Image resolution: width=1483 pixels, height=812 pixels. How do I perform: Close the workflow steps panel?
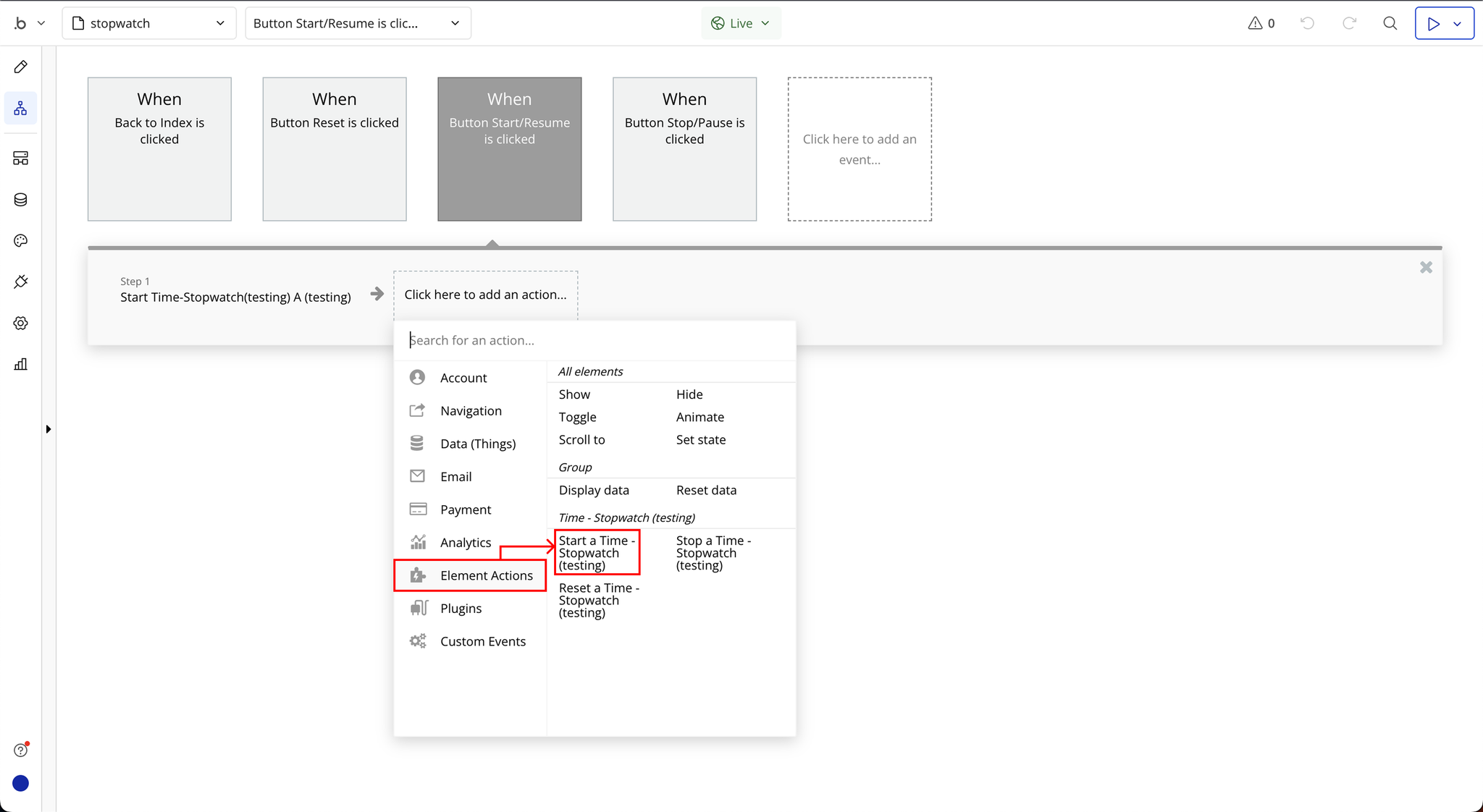click(x=1426, y=268)
